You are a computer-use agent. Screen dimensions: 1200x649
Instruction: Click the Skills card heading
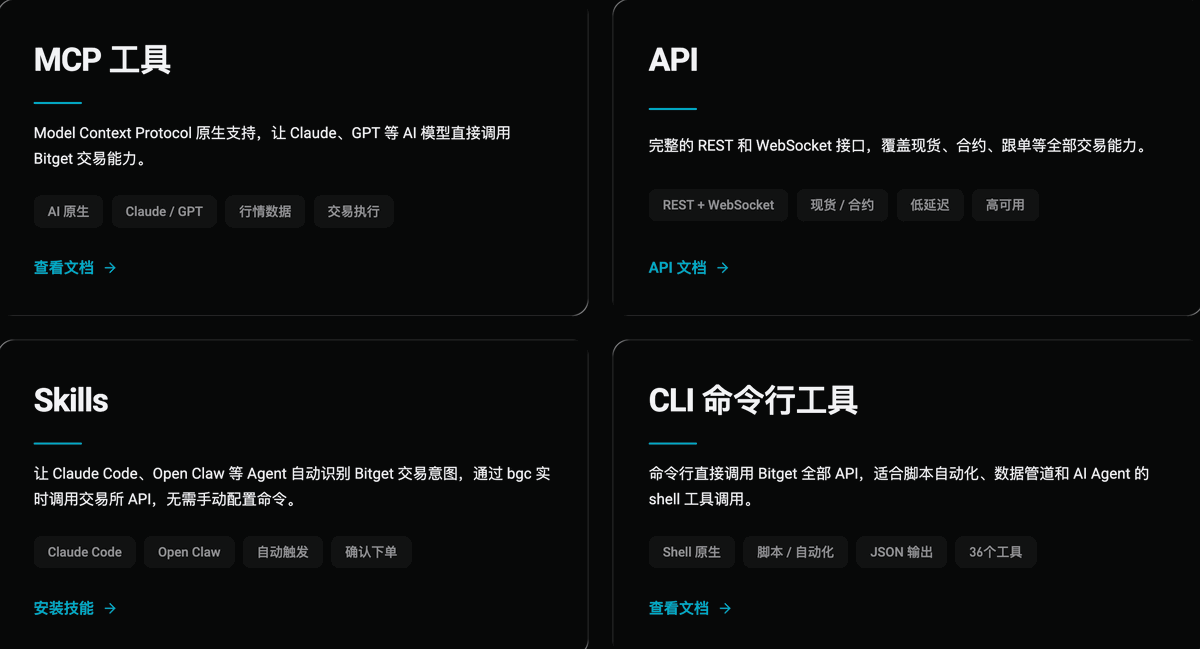point(71,401)
